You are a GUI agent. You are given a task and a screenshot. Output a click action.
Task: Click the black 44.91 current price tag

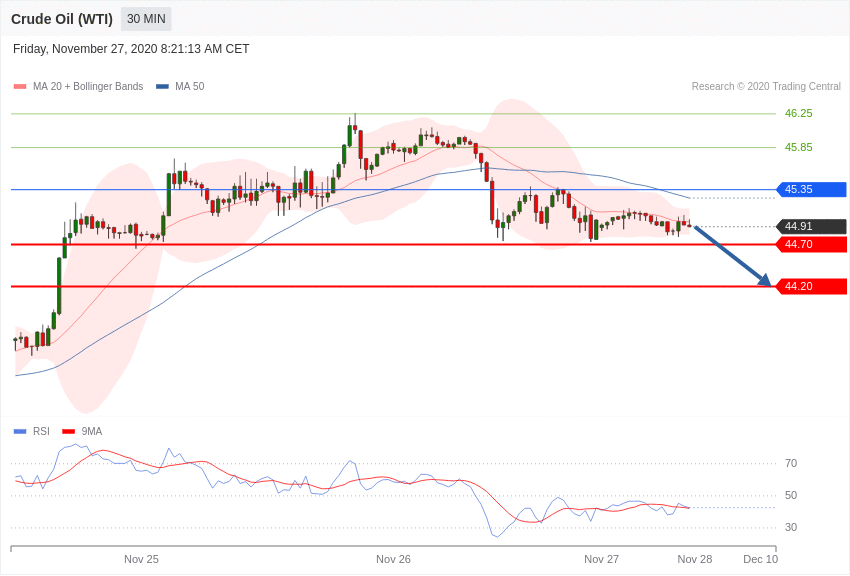coord(812,226)
